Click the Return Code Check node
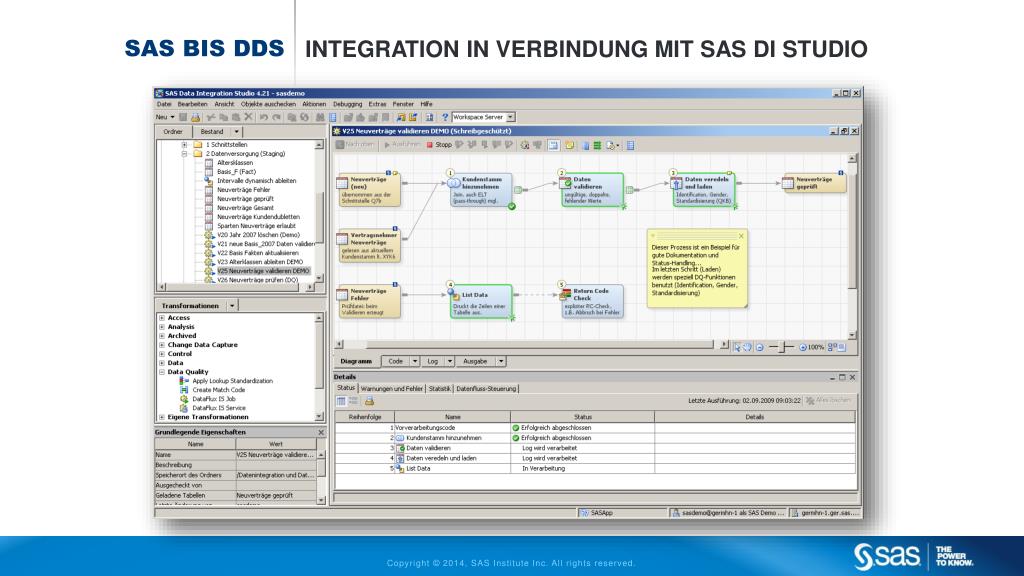This screenshot has height=576, width=1024. pos(591,302)
